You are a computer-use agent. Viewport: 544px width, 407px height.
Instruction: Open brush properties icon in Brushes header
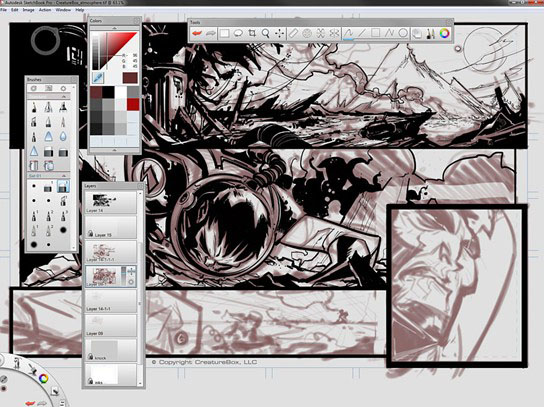pos(34,88)
